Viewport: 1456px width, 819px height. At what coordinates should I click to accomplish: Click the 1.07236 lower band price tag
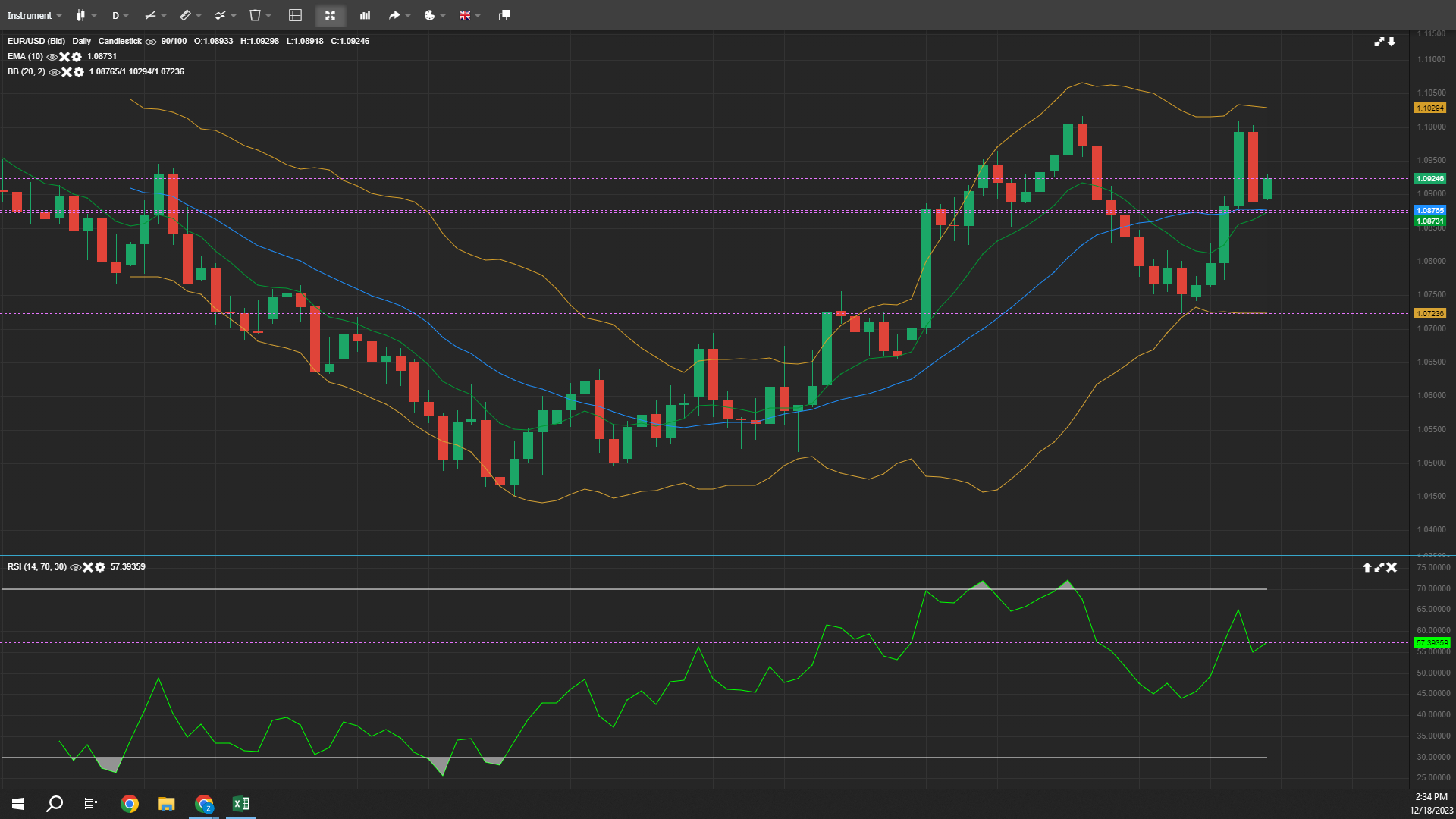[x=1430, y=314]
